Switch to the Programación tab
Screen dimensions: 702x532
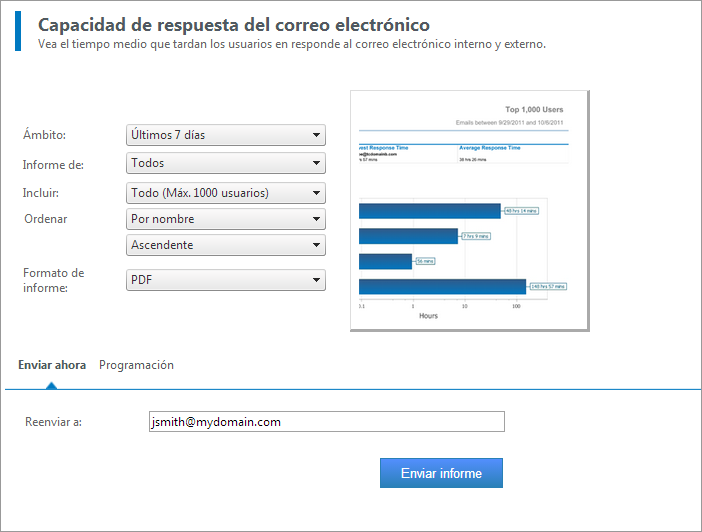[136, 365]
